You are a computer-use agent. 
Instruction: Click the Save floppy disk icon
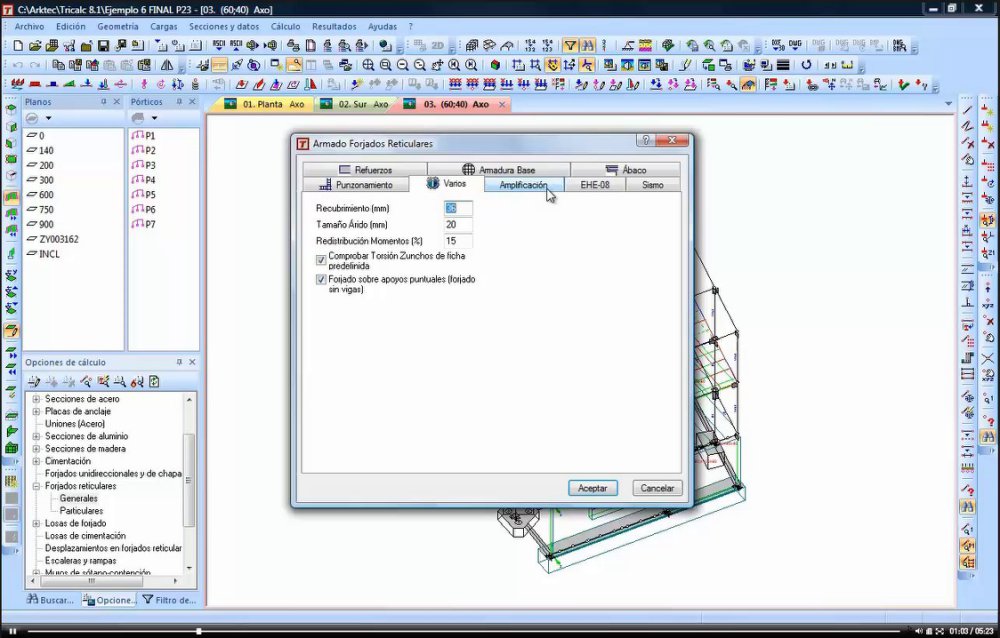point(103,45)
